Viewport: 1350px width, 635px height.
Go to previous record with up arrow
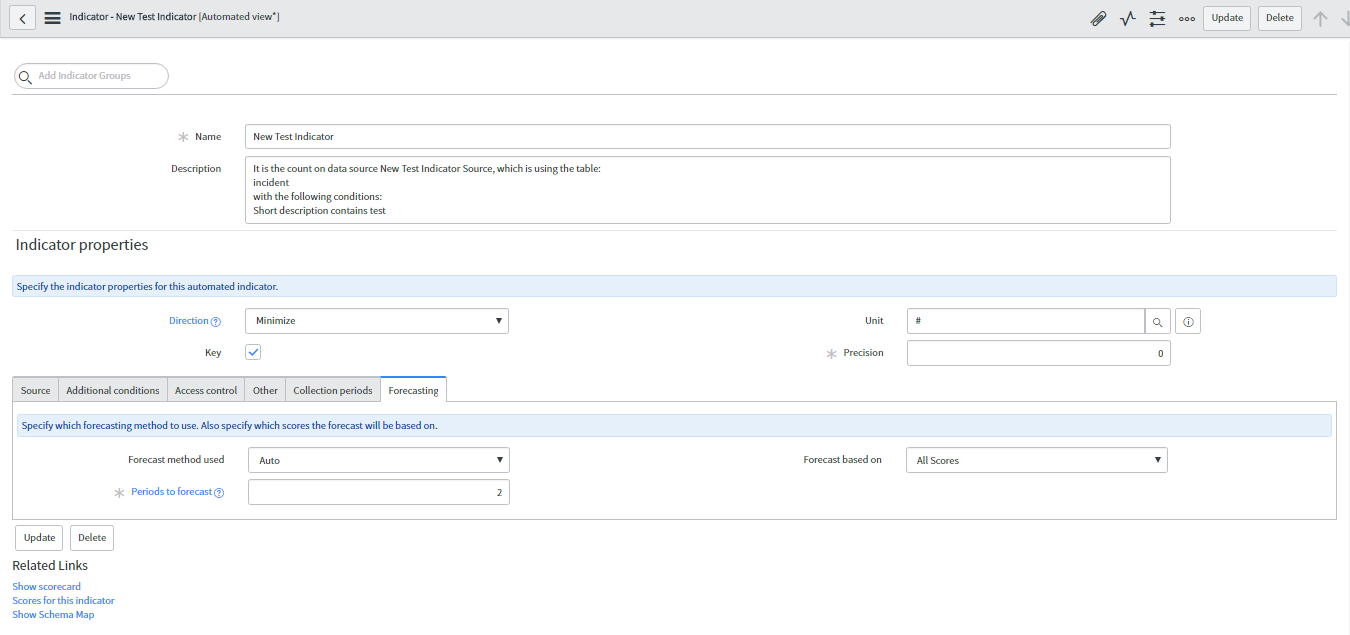click(x=1320, y=18)
